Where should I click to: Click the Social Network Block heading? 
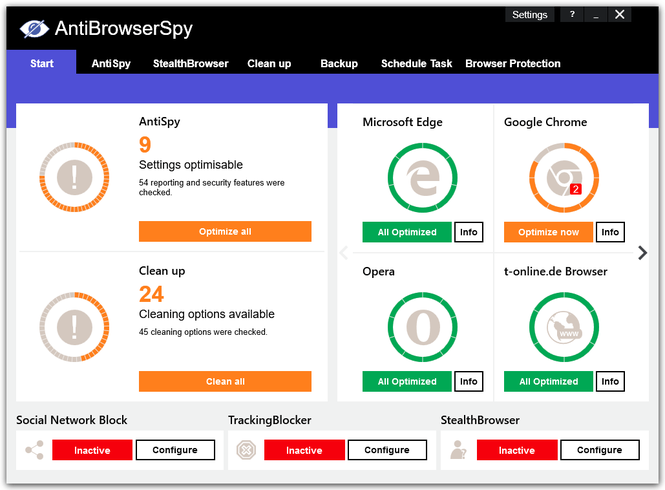click(72, 420)
